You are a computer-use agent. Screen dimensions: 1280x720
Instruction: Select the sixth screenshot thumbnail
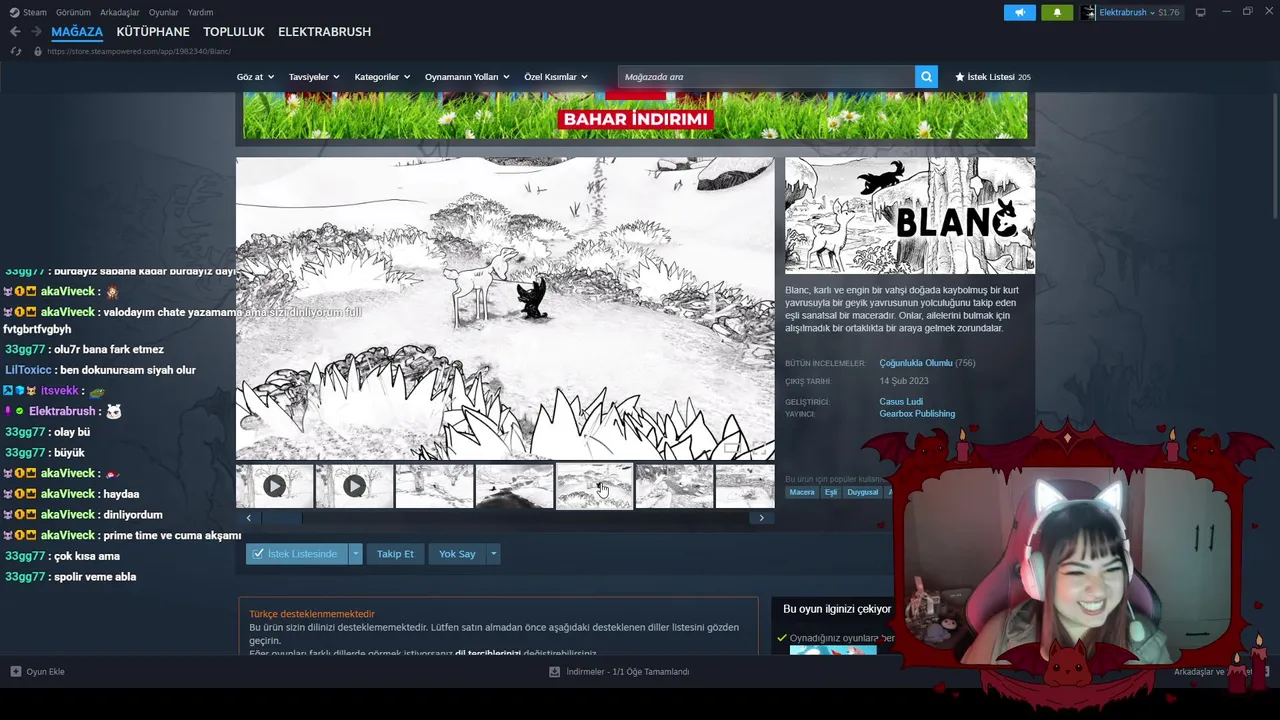[674, 486]
